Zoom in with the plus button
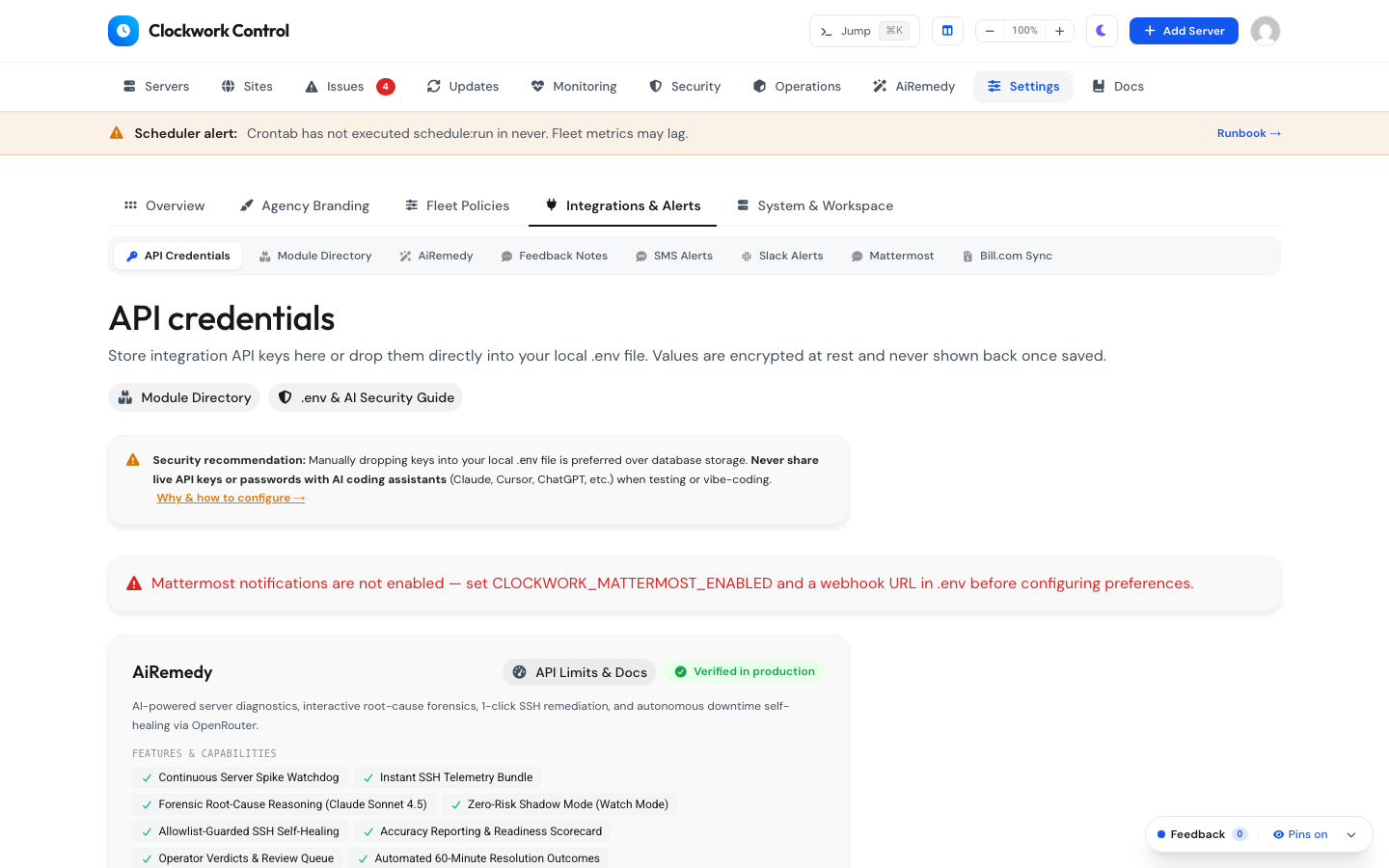This screenshot has height=868, width=1389. click(x=1059, y=31)
